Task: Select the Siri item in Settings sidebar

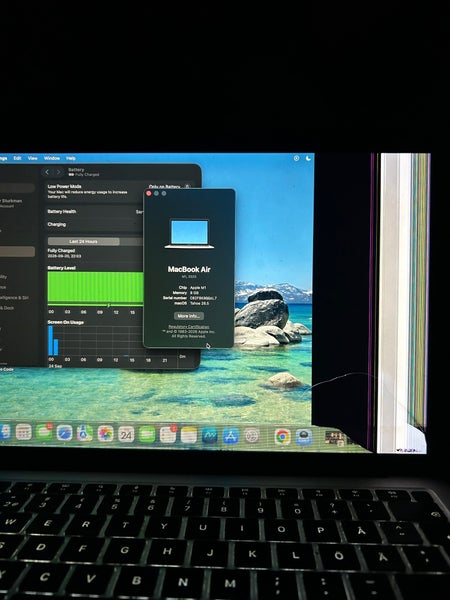Action: [x=14, y=298]
